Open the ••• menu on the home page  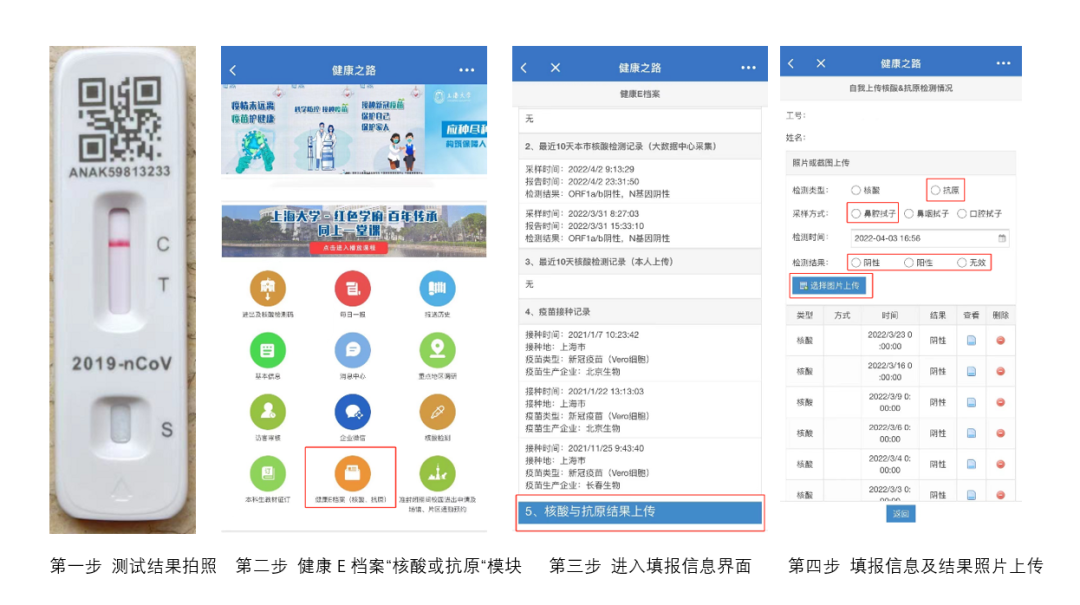[x=467, y=69]
